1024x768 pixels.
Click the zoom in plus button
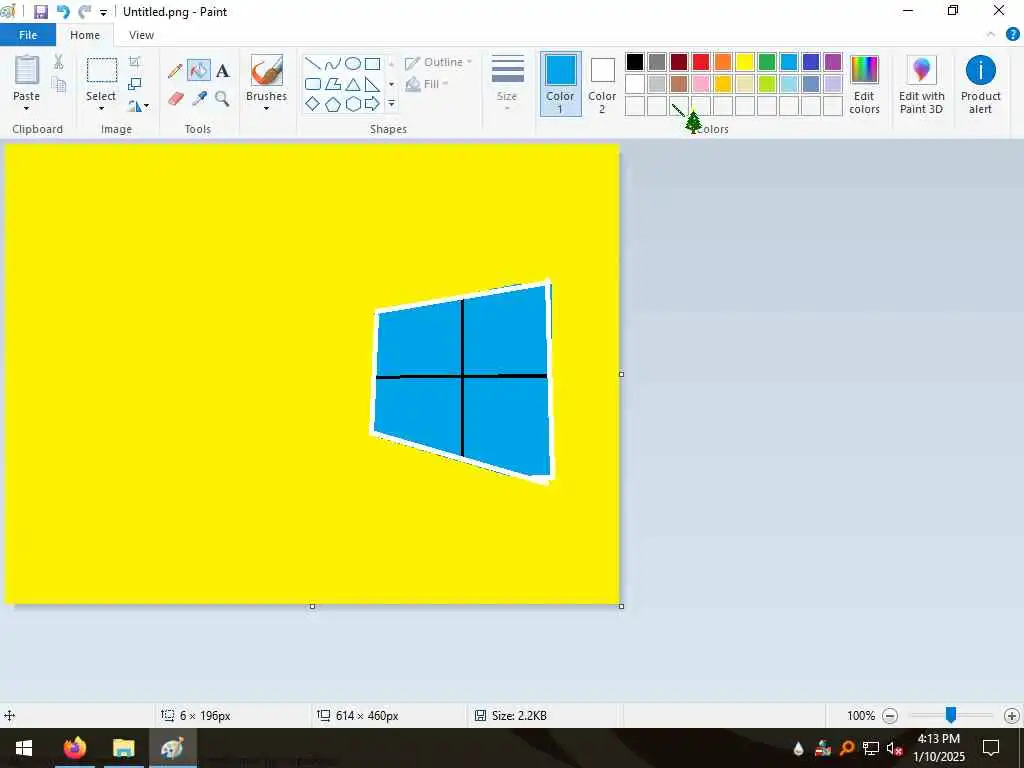point(1012,716)
